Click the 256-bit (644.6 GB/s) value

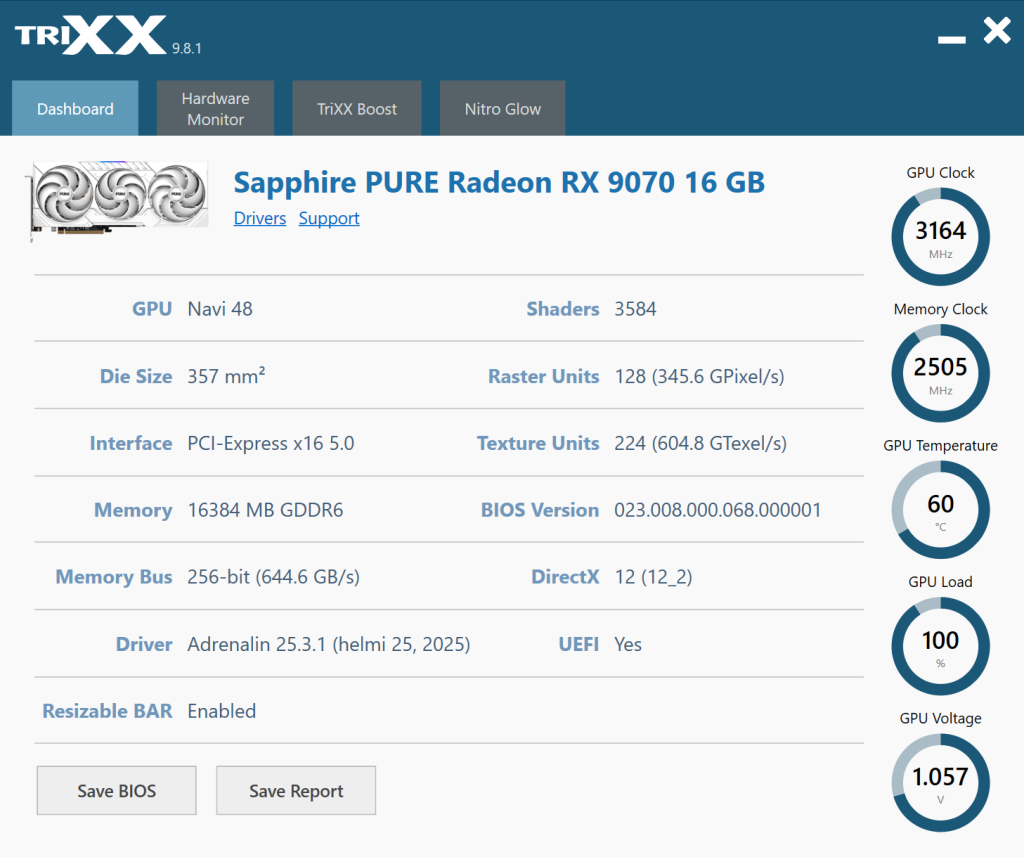pos(274,577)
